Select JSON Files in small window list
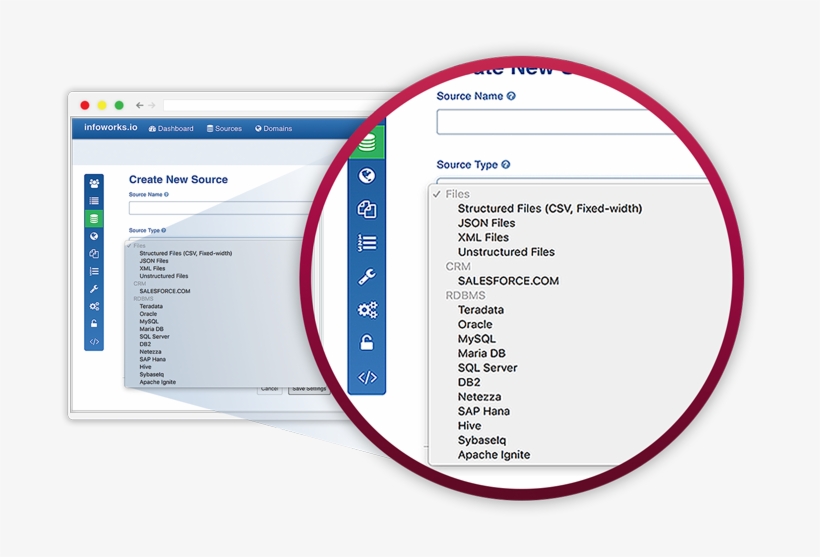This screenshot has height=557, width=820. pos(154,260)
